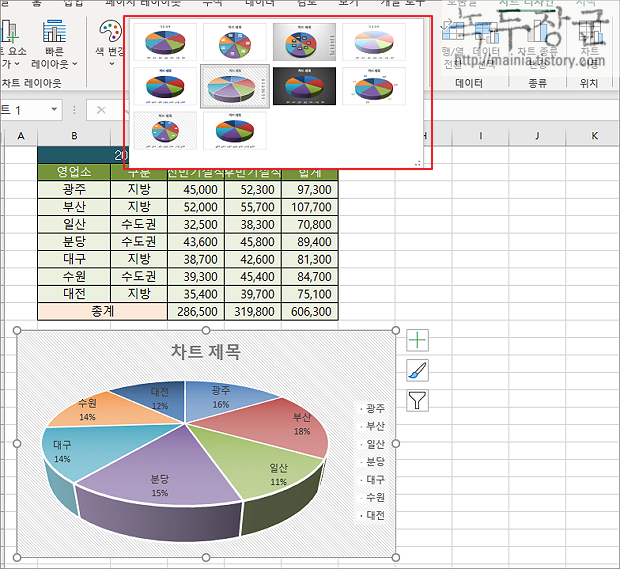Open the 빠른 레이아웃 quick layout menu
620x569 pixels.
point(55,43)
